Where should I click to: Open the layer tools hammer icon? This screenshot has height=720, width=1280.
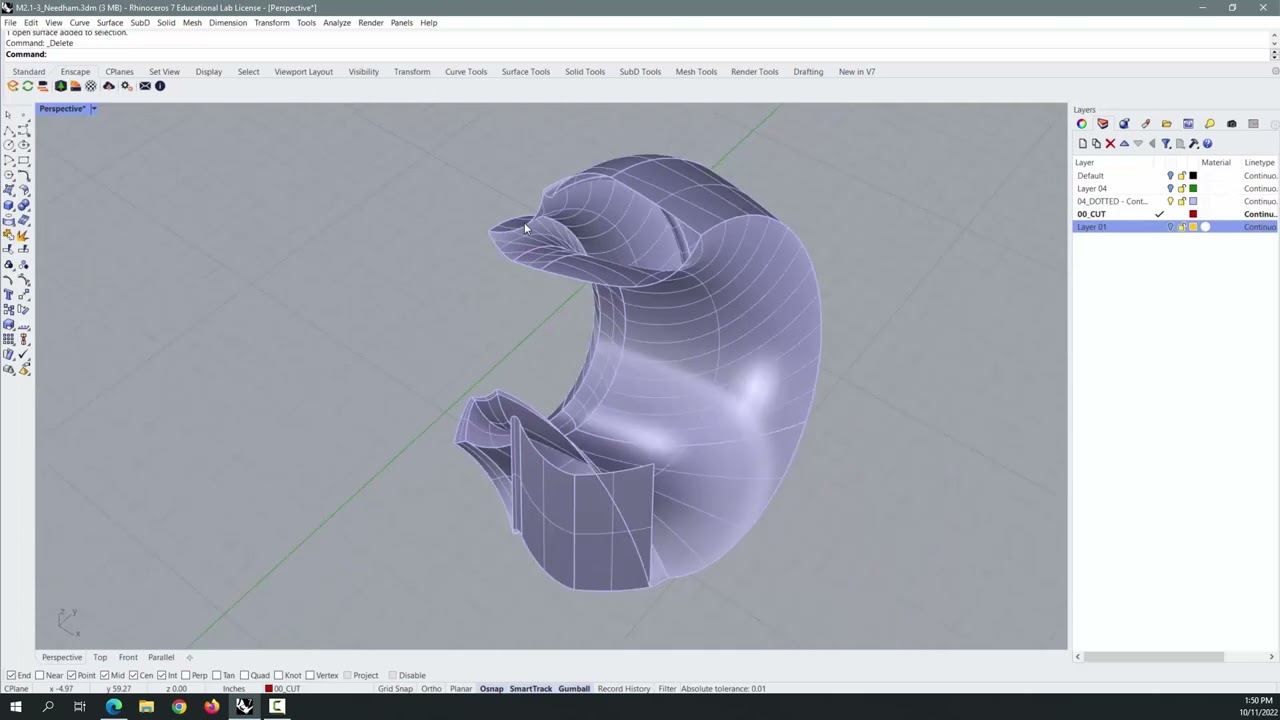[x=1194, y=144]
